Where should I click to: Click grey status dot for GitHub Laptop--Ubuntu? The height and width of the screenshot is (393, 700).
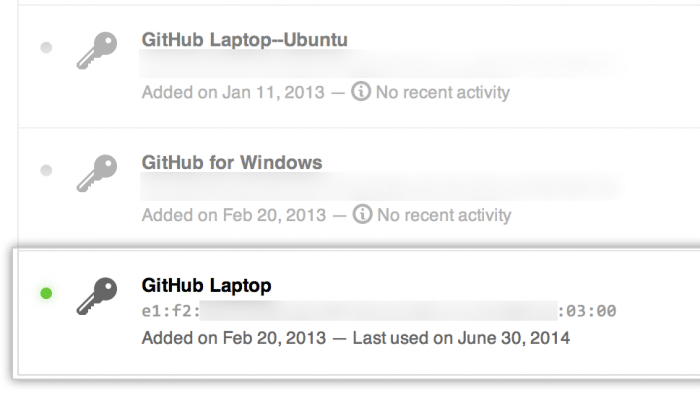(x=46, y=47)
